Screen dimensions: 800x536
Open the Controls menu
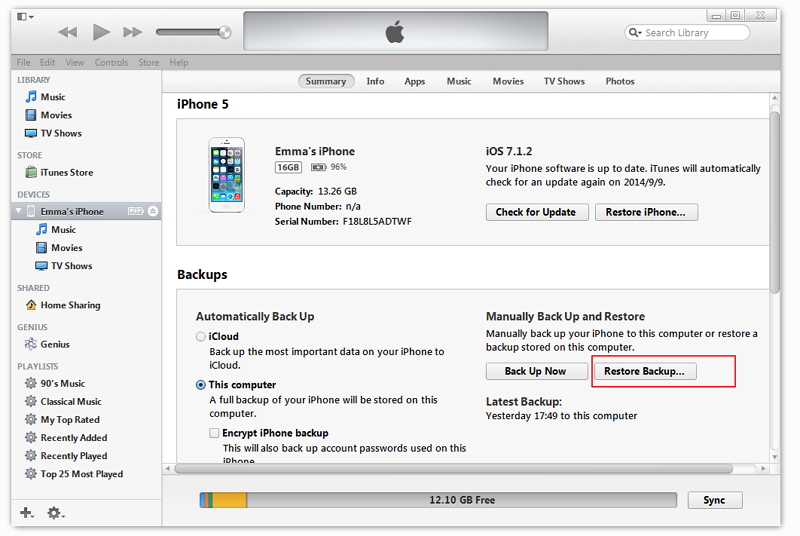click(x=111, y=62)
